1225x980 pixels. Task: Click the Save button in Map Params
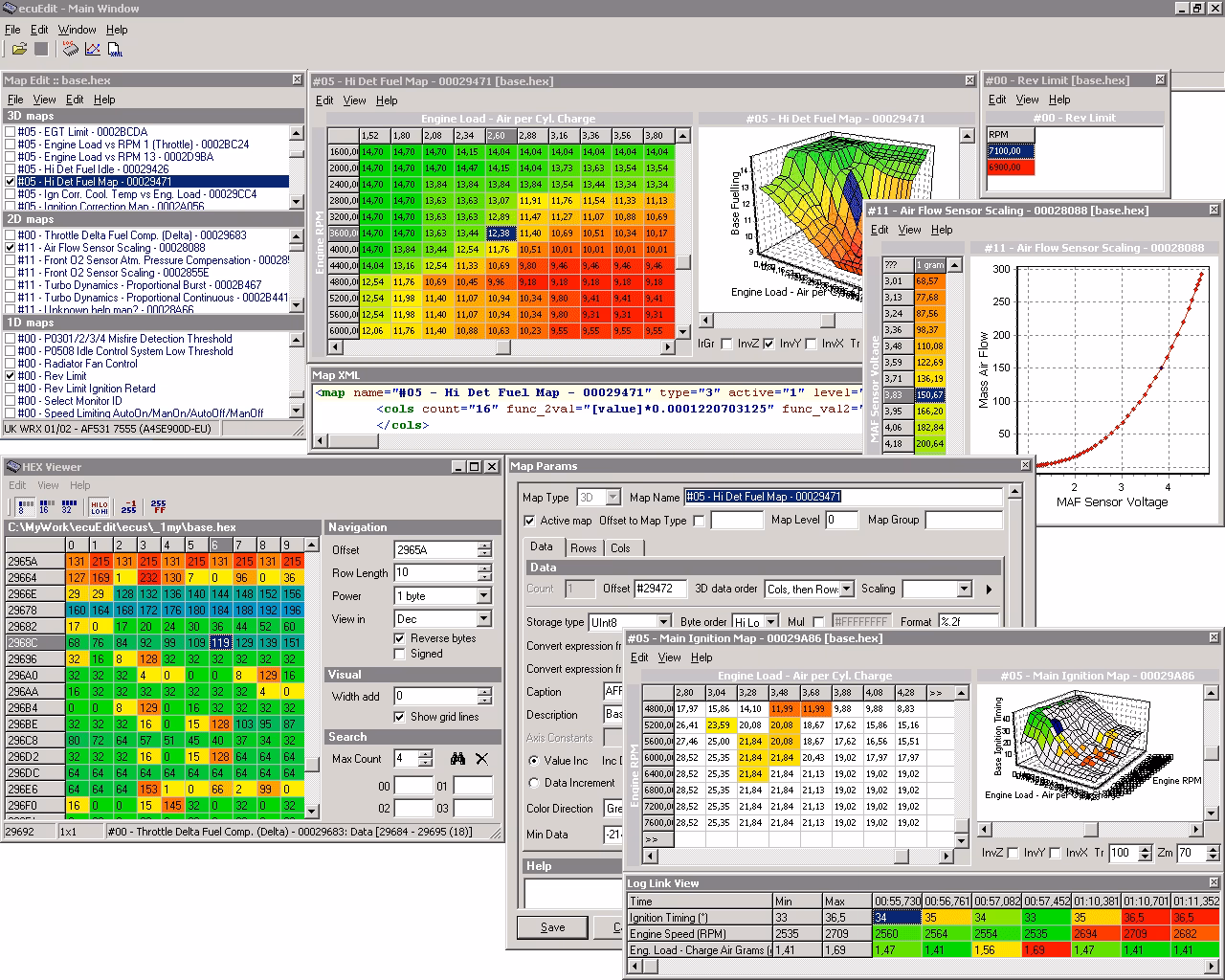pyautogui.click(x=552, y=927)
